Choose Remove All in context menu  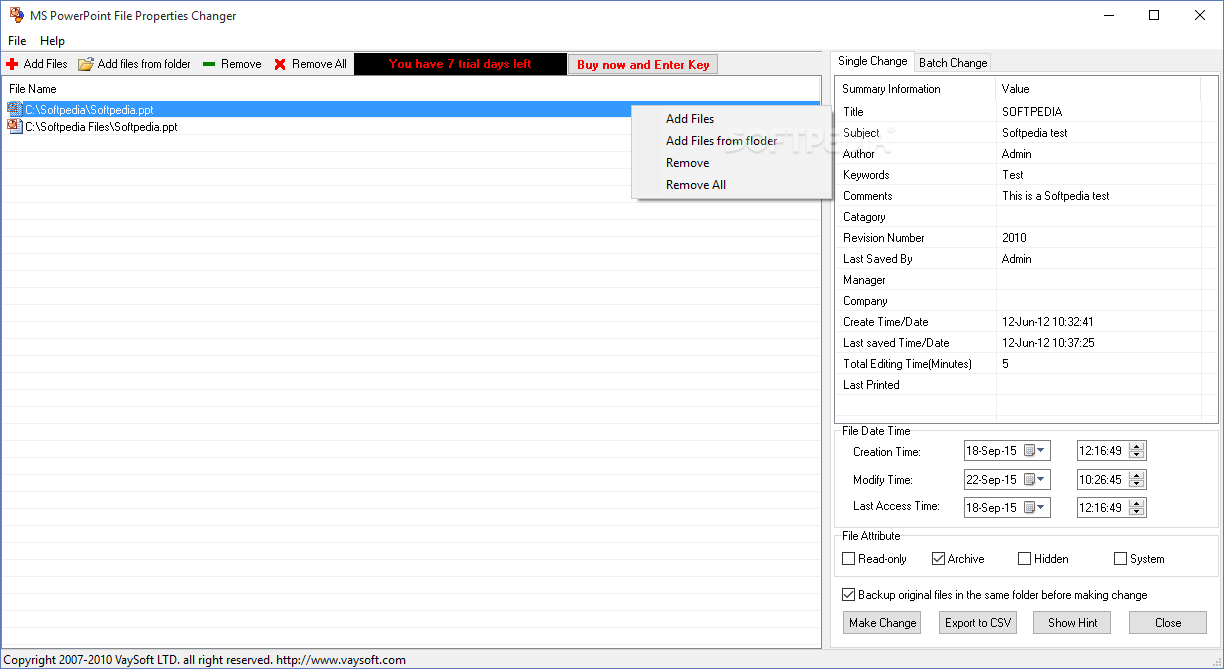[732, 185]
